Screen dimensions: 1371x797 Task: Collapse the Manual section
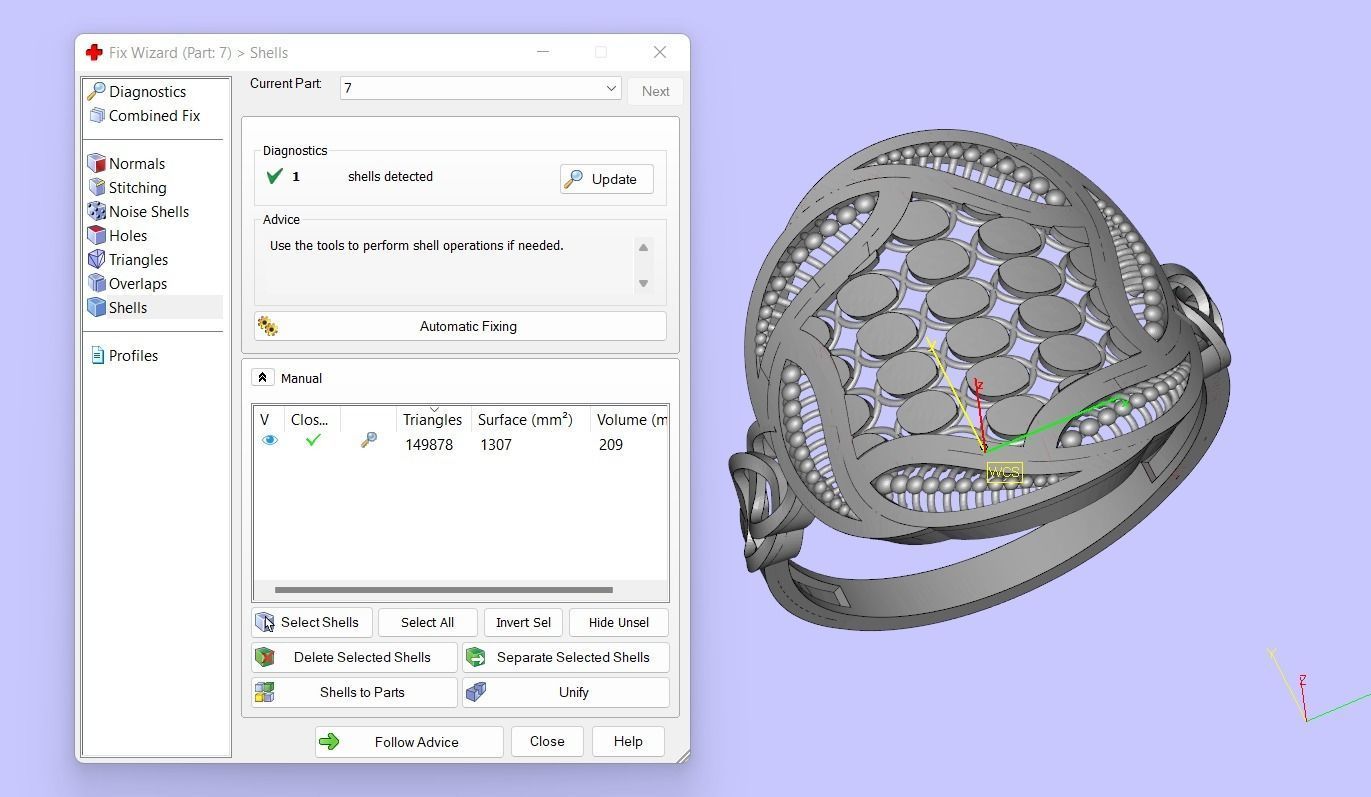pos(262,378)
